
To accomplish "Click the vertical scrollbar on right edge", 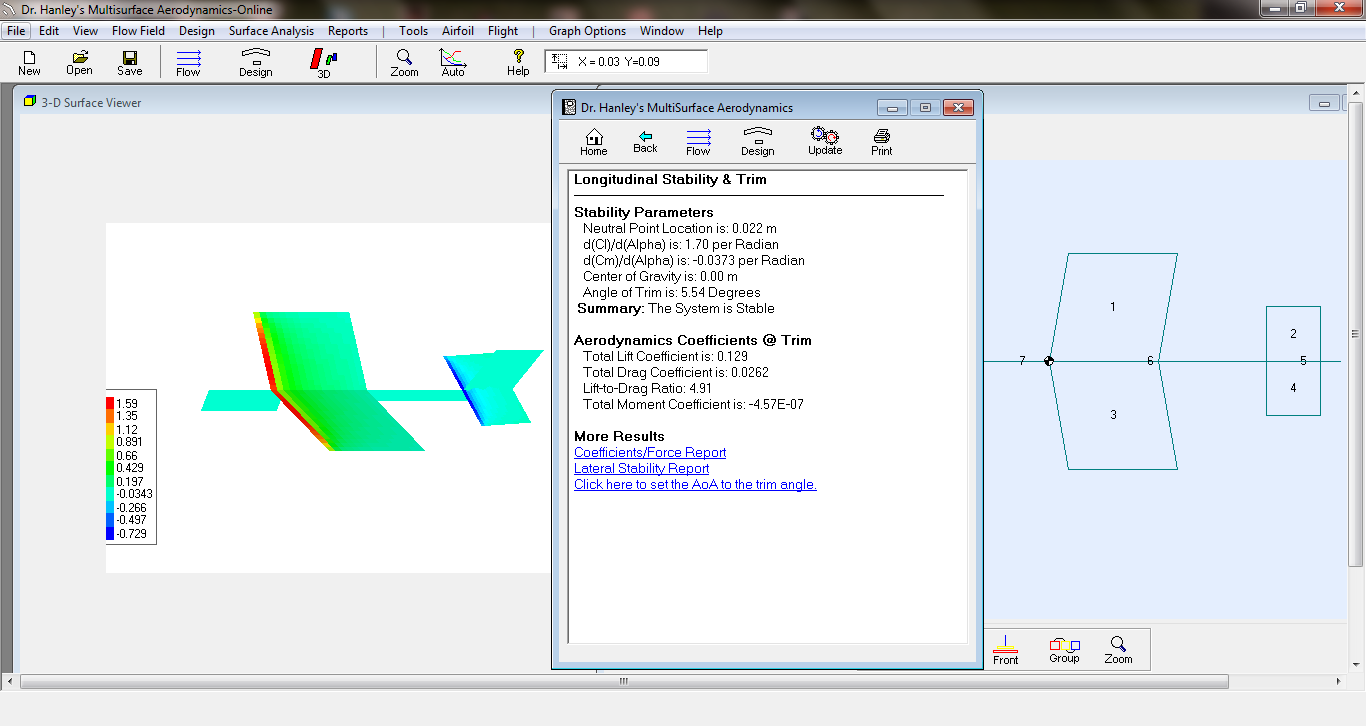I will pyautogui.click(x=1356, y=334).
